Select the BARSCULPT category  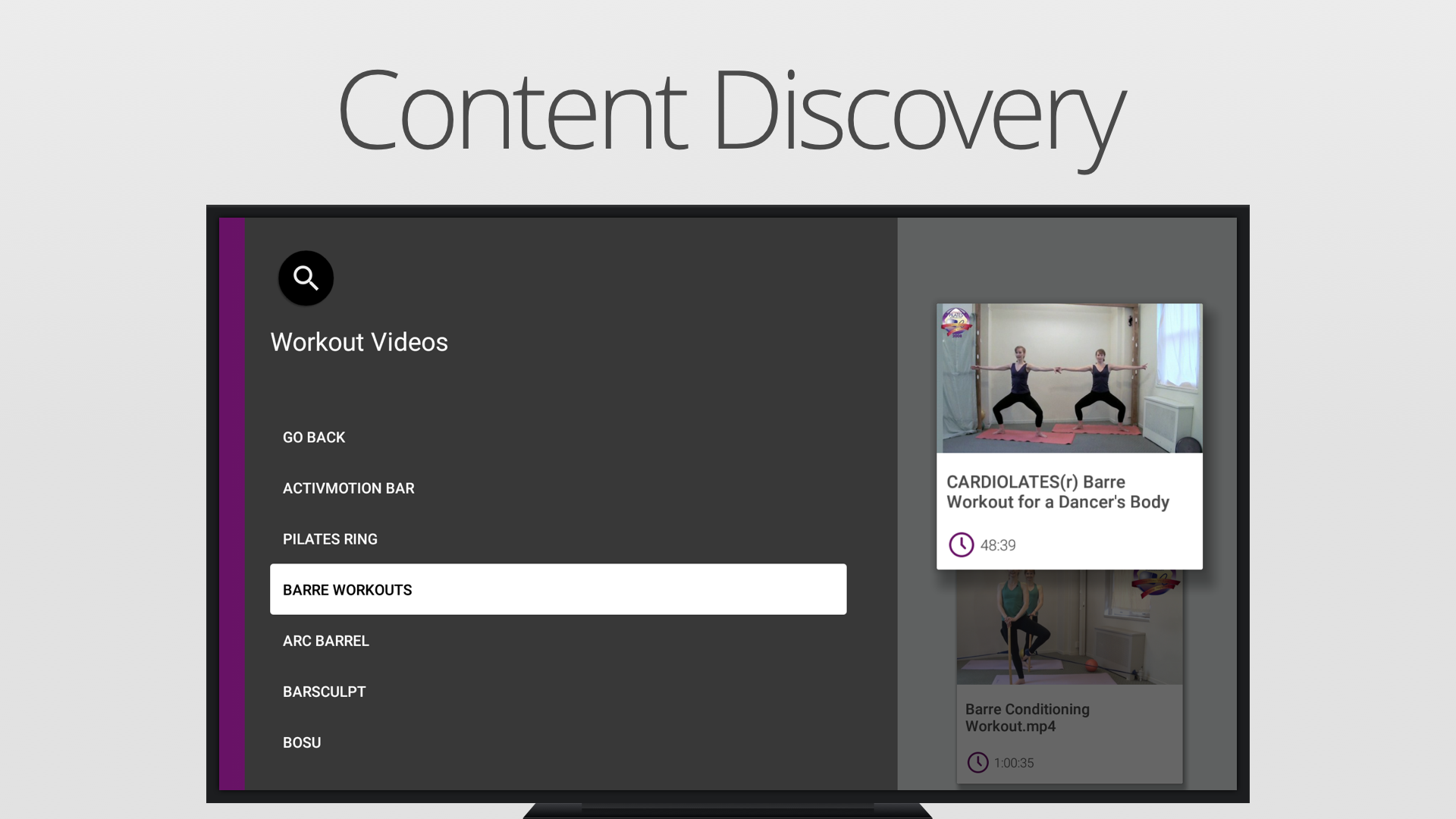(324, 692)
